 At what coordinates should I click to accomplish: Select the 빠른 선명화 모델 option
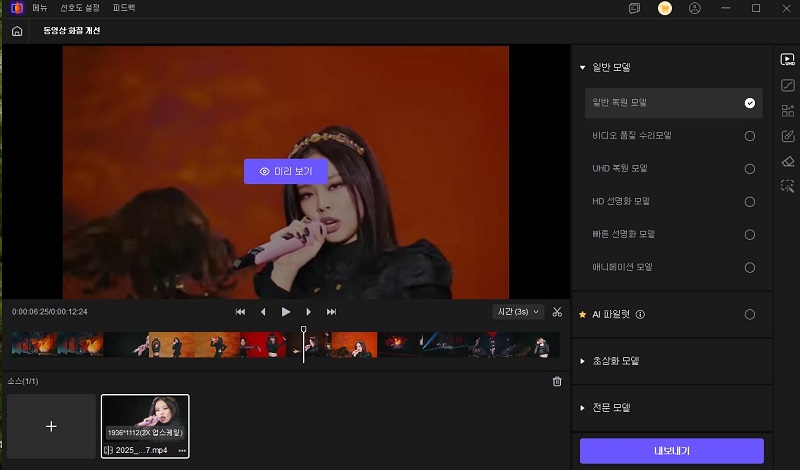pos(673,234)
